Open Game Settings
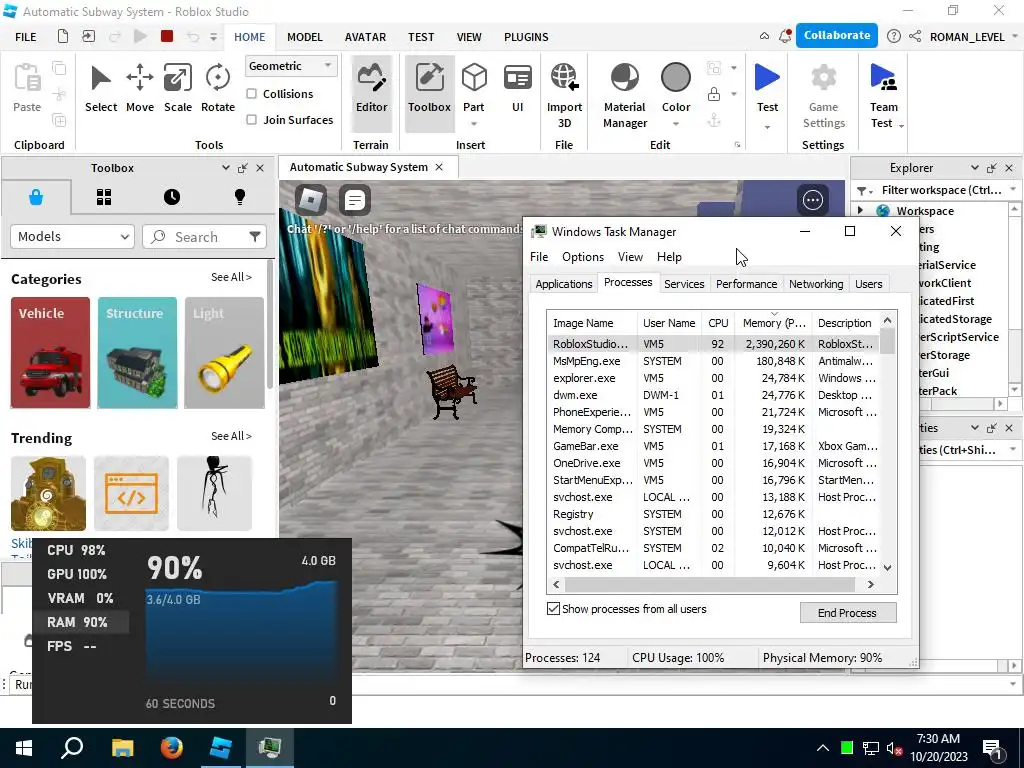Viewport: 1024px width, 768px height. [x=824, y=95]
